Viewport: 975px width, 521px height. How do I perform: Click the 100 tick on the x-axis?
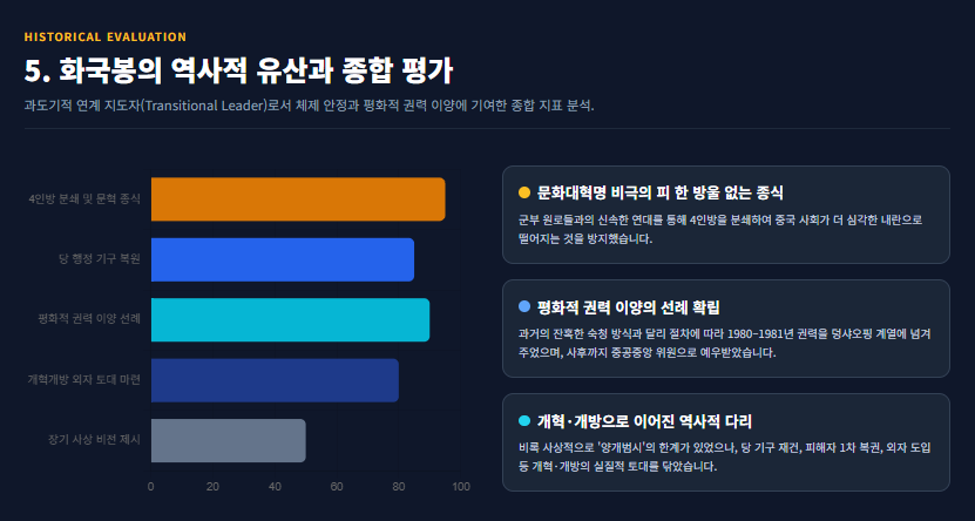click(461, 487)
